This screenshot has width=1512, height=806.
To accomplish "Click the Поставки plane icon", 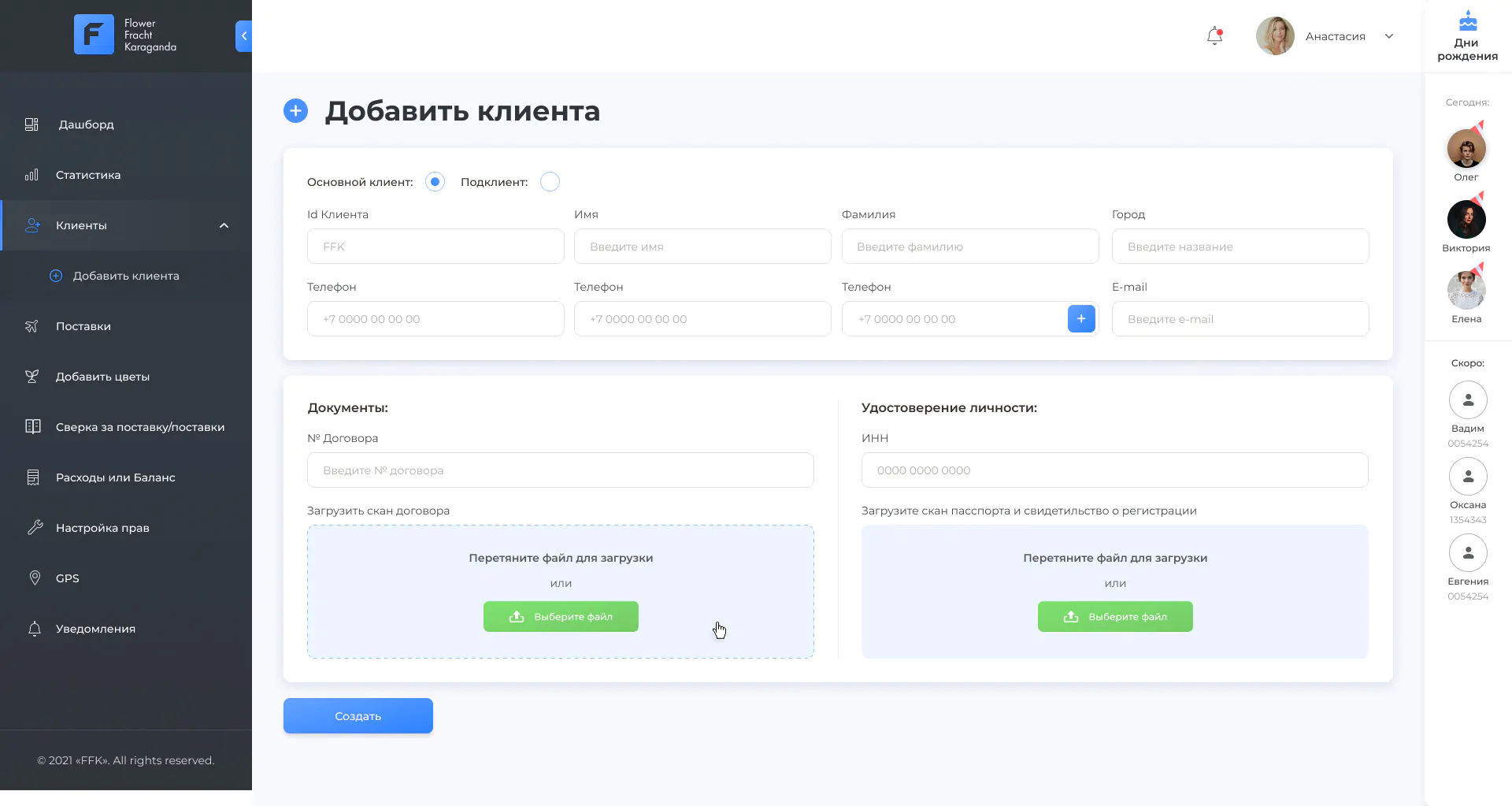I will coord(31,326).
